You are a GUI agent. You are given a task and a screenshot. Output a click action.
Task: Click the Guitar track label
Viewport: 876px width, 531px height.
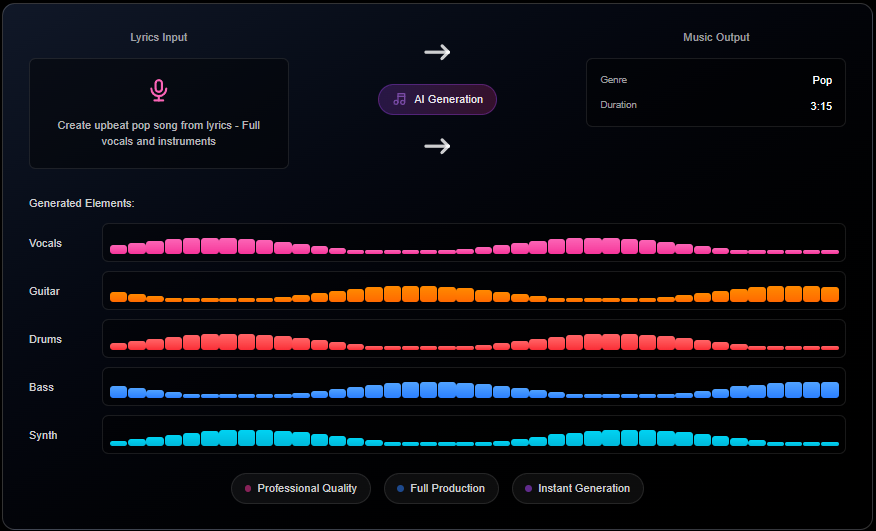(44, 291)
